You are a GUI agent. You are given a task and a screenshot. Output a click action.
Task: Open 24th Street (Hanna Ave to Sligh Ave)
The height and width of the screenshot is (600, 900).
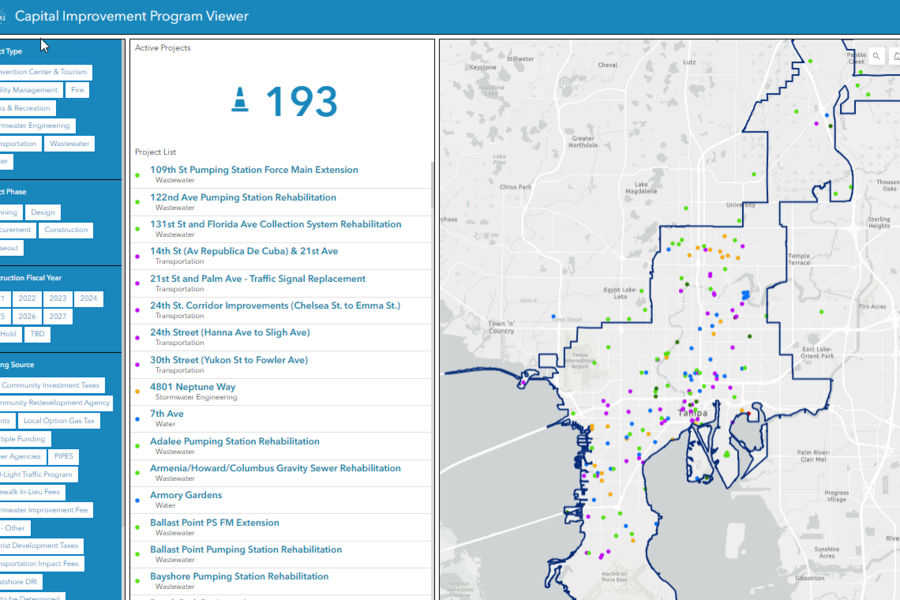coord(230,332)
